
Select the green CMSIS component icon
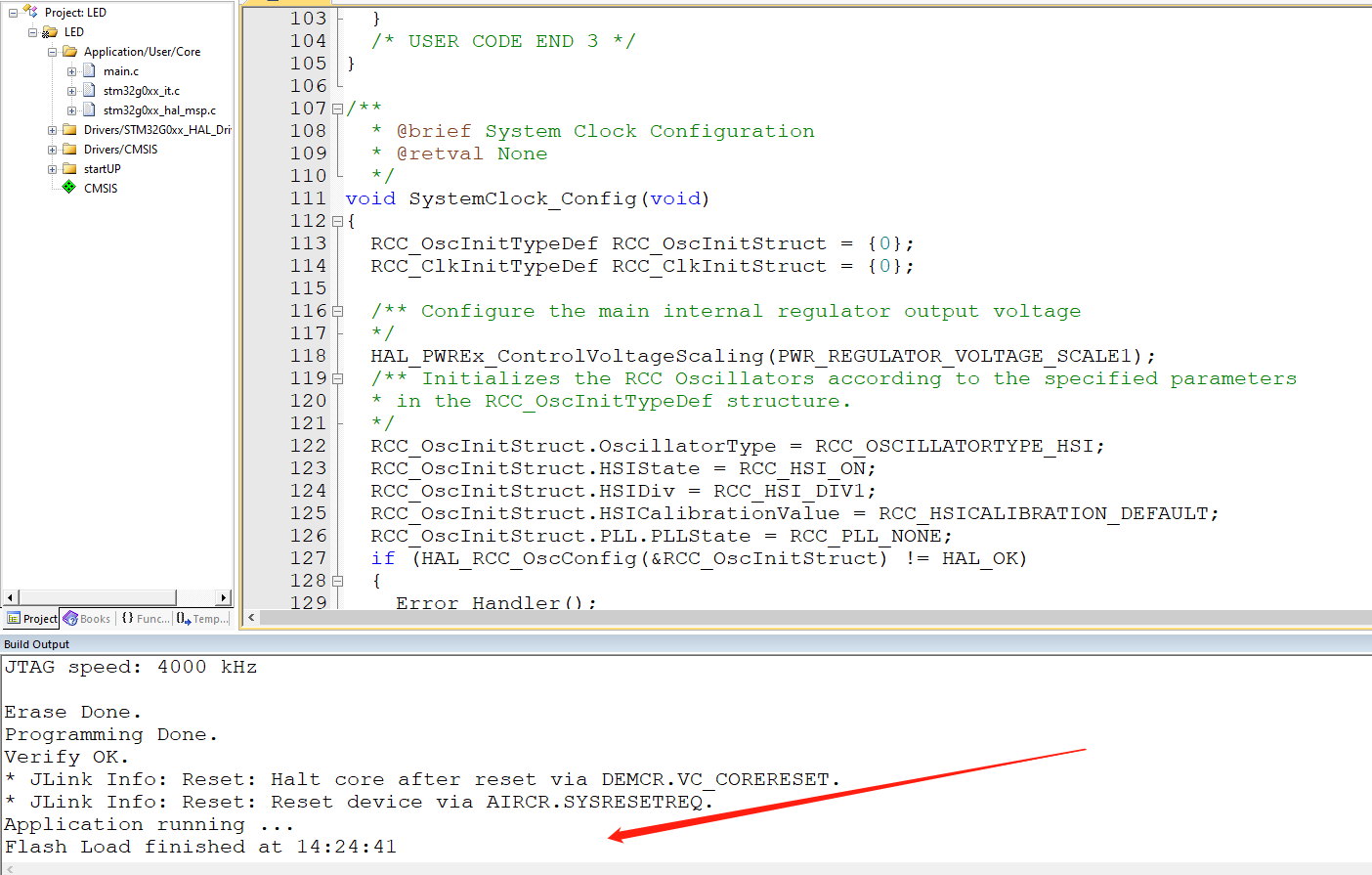[69, 187]
